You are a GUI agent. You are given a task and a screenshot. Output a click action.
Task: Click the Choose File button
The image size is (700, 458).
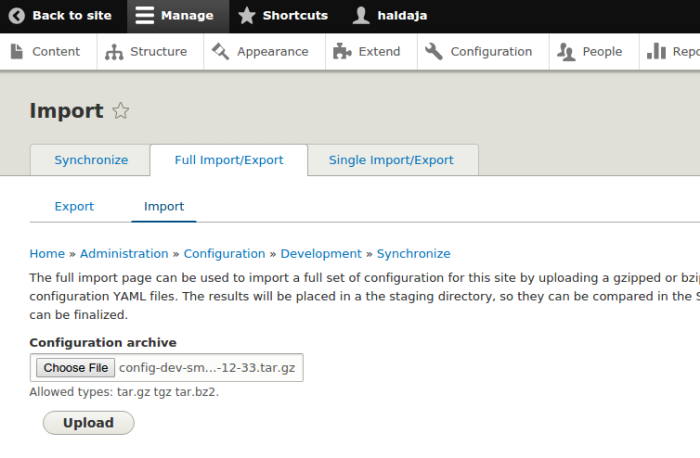coord(75,368)
